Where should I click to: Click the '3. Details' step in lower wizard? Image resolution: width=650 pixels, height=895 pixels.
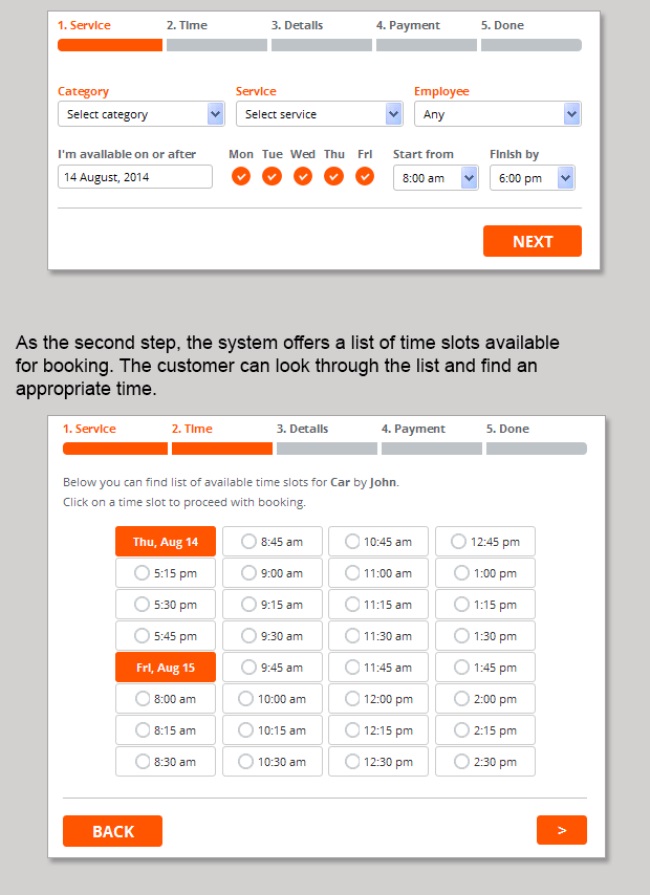pos(303,429)
